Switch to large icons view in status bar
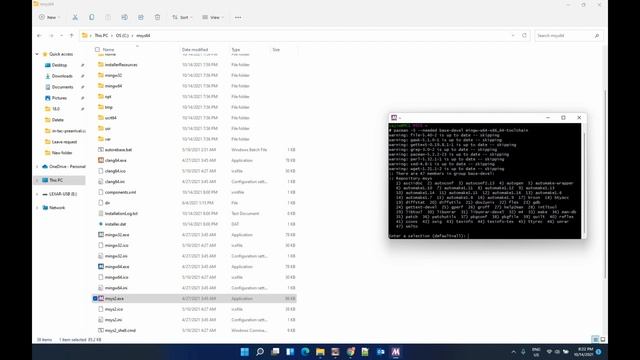This screenshot has width=640, height=360. 603,339
